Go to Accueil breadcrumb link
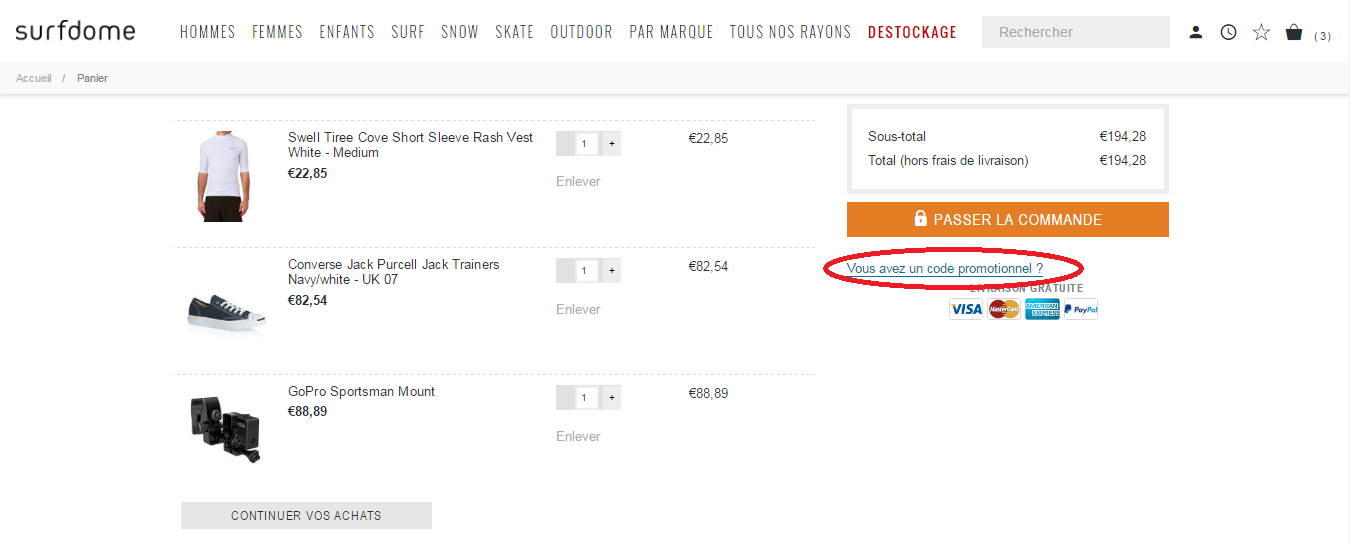The image size is (1350, 542). [x=34, y=78]
